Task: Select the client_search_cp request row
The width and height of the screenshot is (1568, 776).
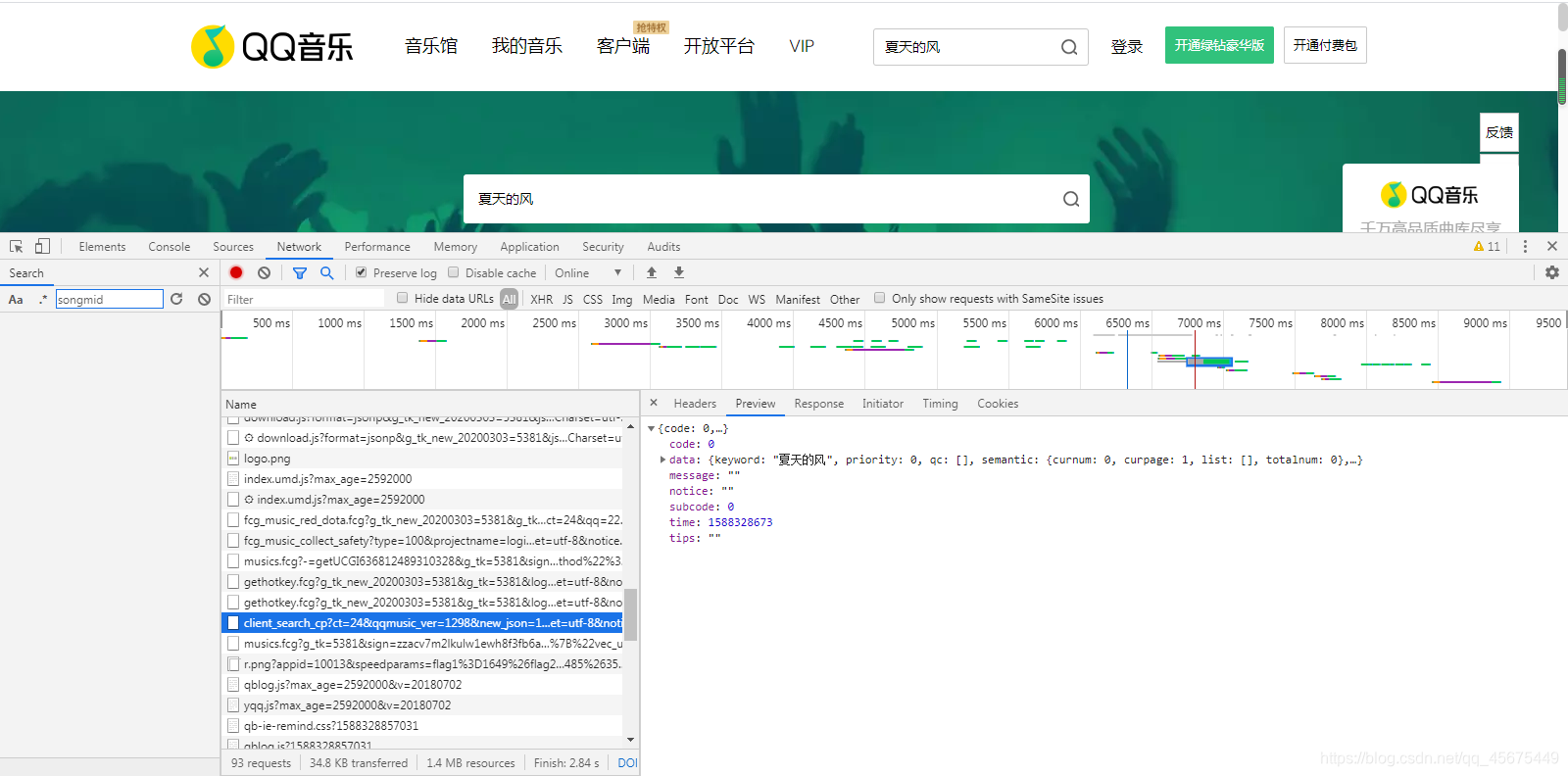Action: click(421, 622)
